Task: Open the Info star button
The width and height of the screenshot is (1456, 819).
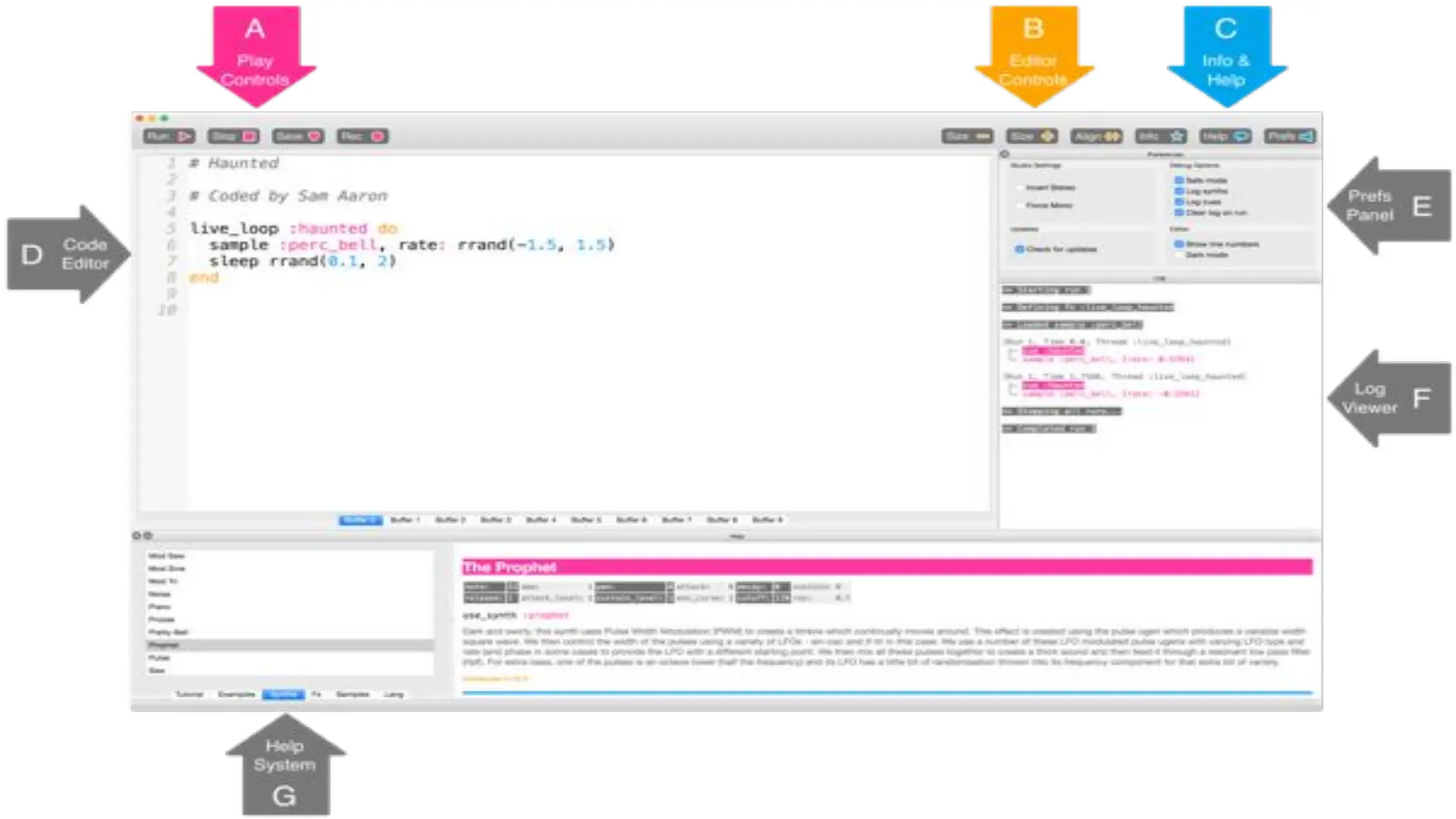Action: pos(1160,136)
